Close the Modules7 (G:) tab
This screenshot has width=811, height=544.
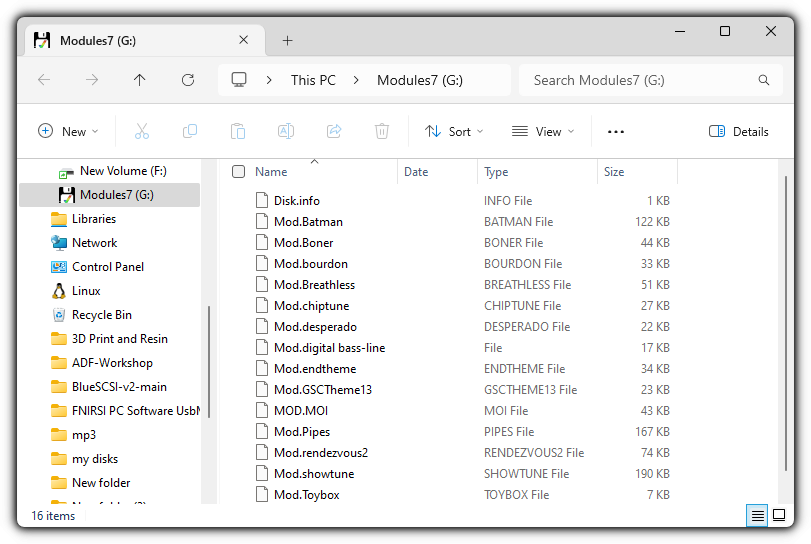244,40
